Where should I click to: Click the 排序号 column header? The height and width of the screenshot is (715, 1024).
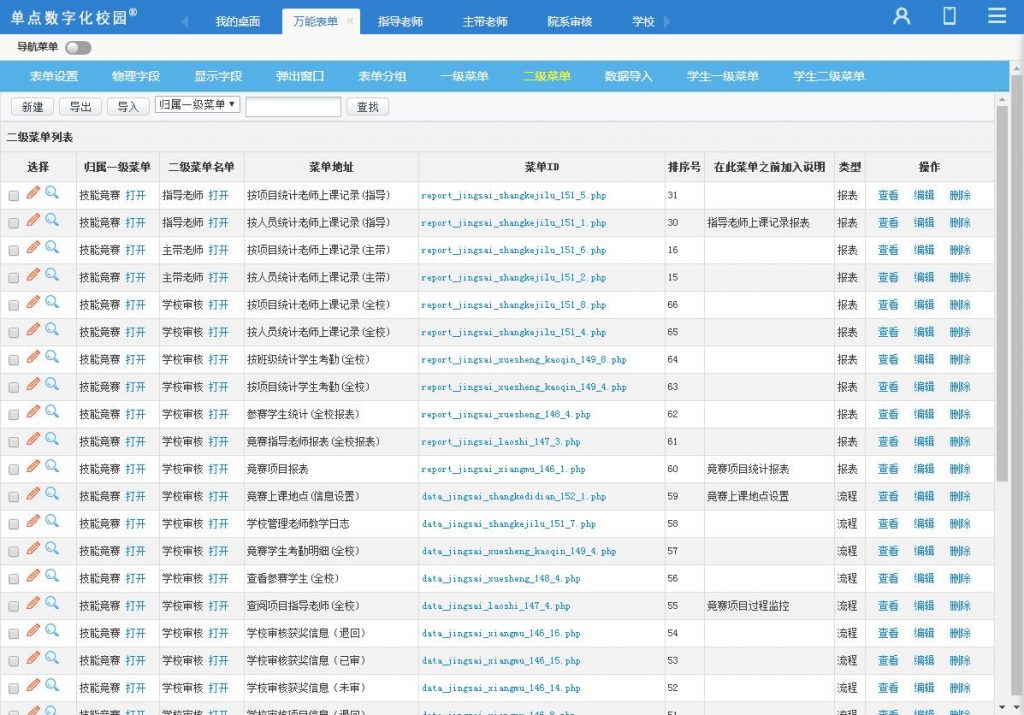684,167
